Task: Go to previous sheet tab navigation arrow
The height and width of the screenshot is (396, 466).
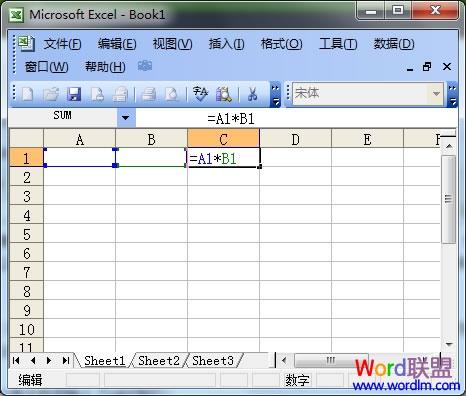Action: (x=33, y=360)
